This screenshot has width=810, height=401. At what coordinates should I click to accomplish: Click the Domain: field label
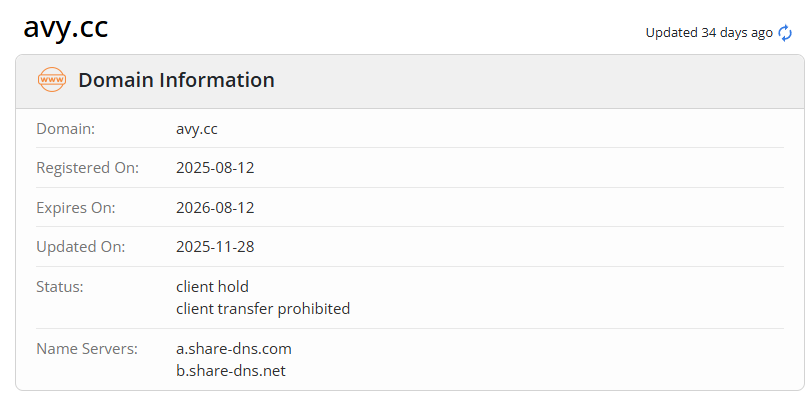[x=66, y=129]
